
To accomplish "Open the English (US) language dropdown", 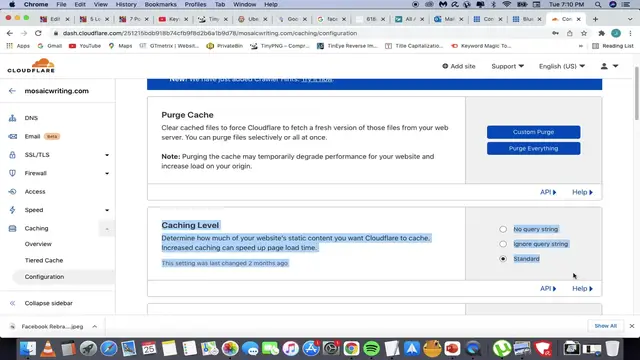I will (x=562, y=66).
